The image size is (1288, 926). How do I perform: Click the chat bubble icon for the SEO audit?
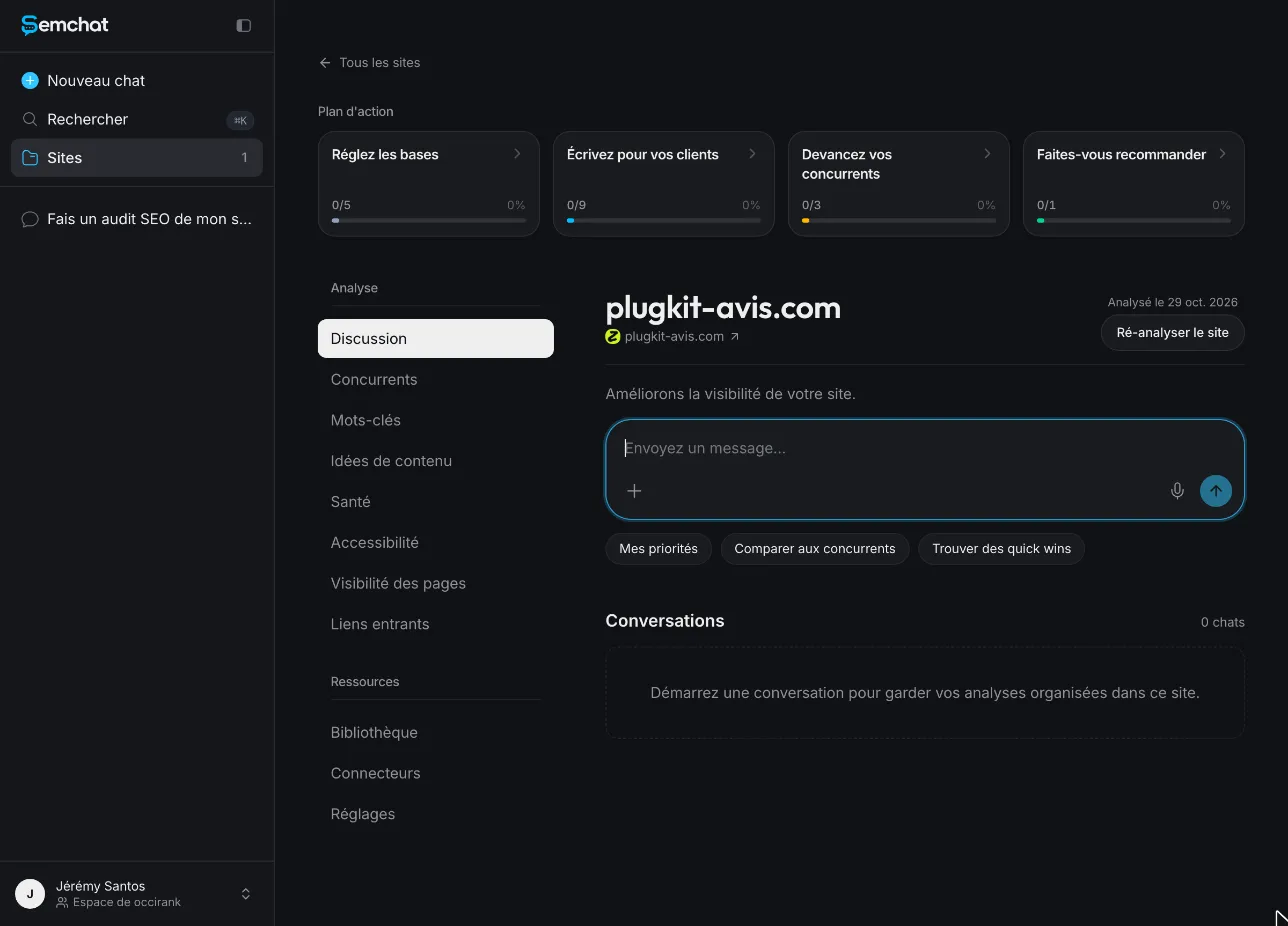click(x=30, y=219)
